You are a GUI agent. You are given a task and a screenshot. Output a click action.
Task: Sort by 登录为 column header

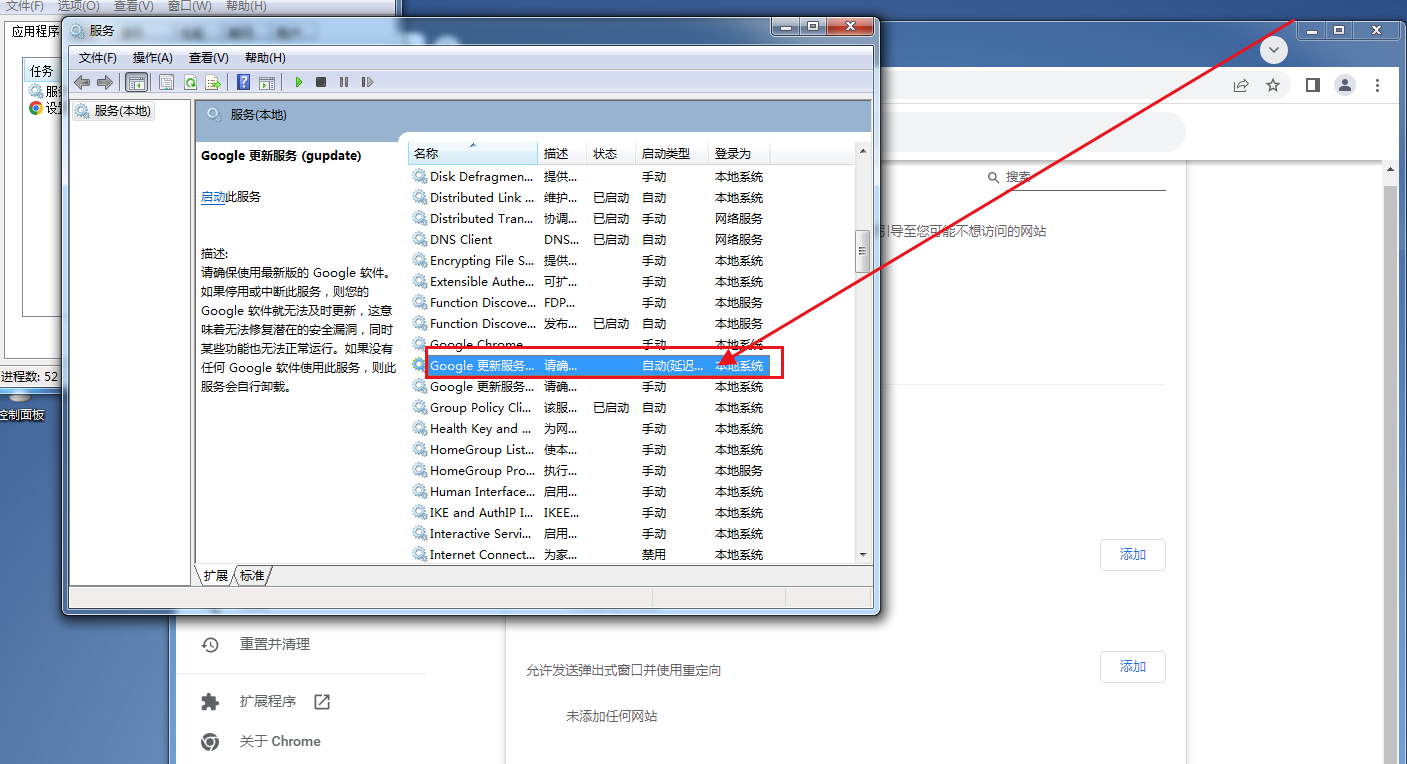pos(739,153)
